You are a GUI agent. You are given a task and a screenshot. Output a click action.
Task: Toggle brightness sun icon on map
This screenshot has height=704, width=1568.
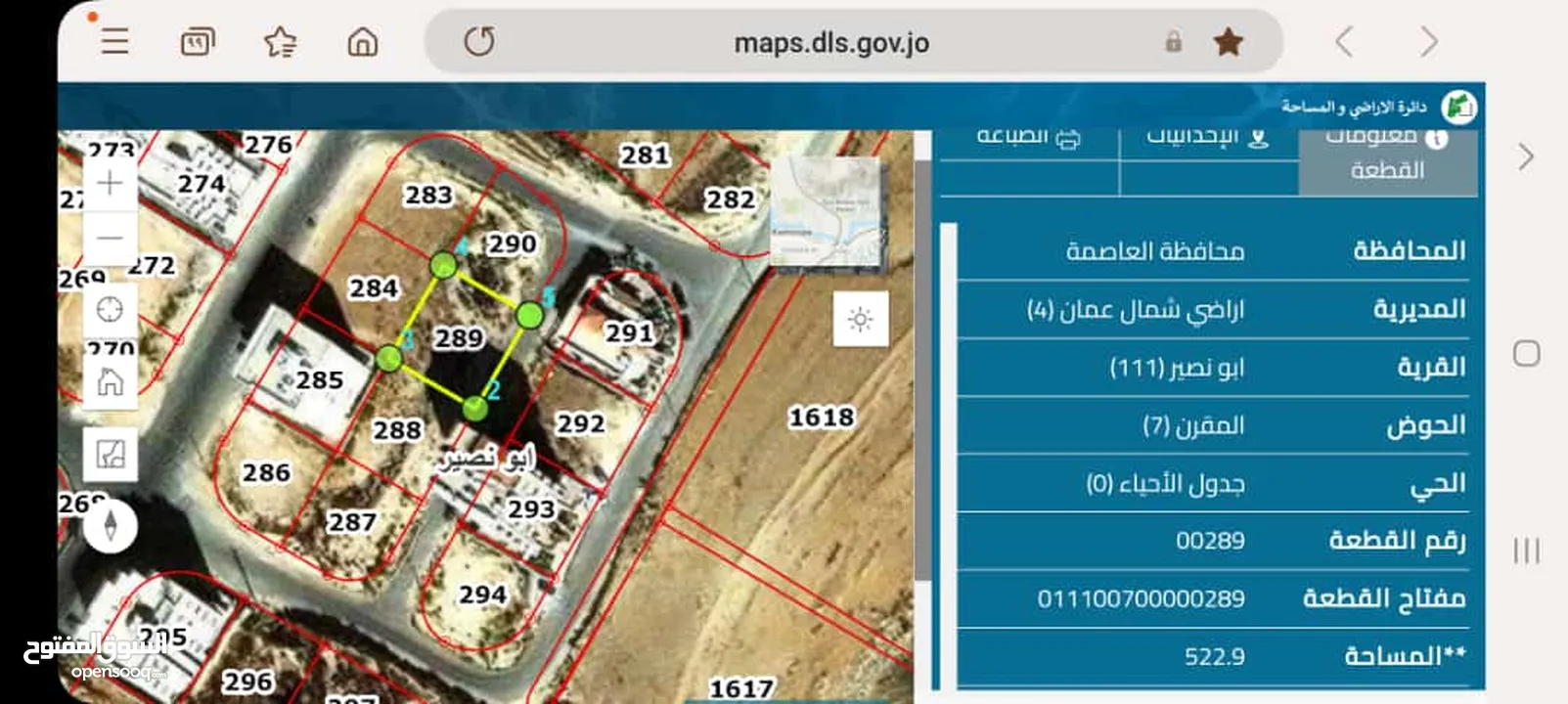point(861,319)
